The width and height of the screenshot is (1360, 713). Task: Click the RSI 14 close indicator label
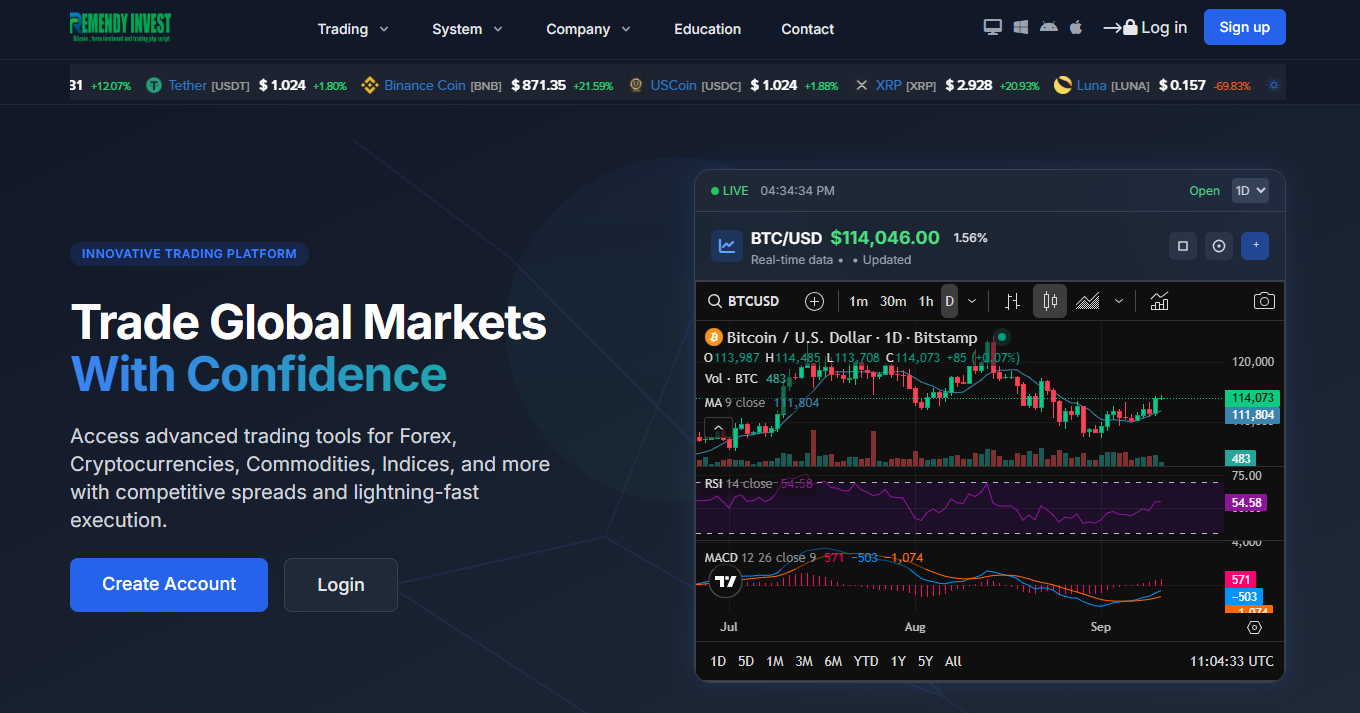738,484
